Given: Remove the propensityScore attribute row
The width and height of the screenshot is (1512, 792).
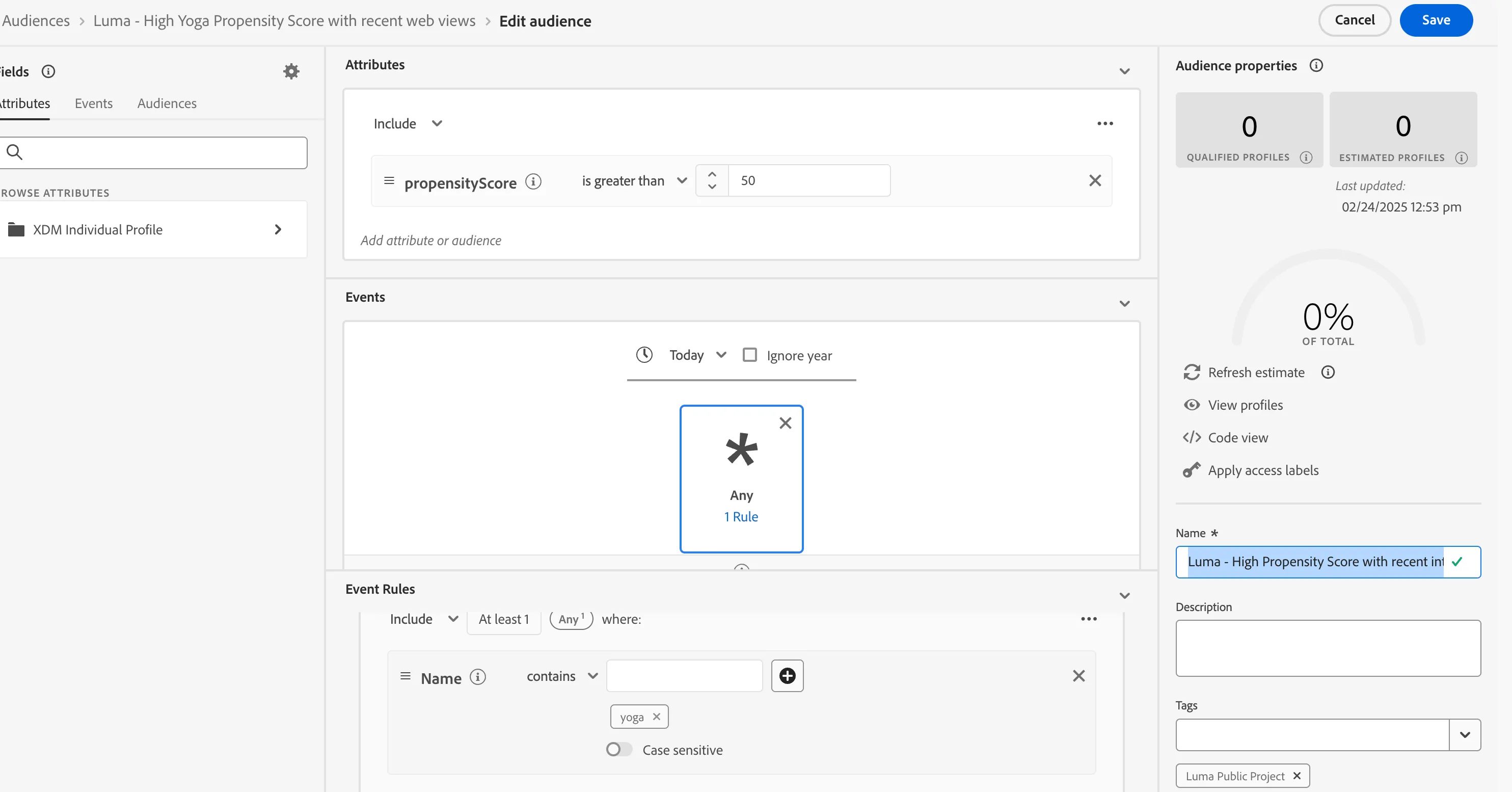Looking at the screenshot, I should point(1095,181).
